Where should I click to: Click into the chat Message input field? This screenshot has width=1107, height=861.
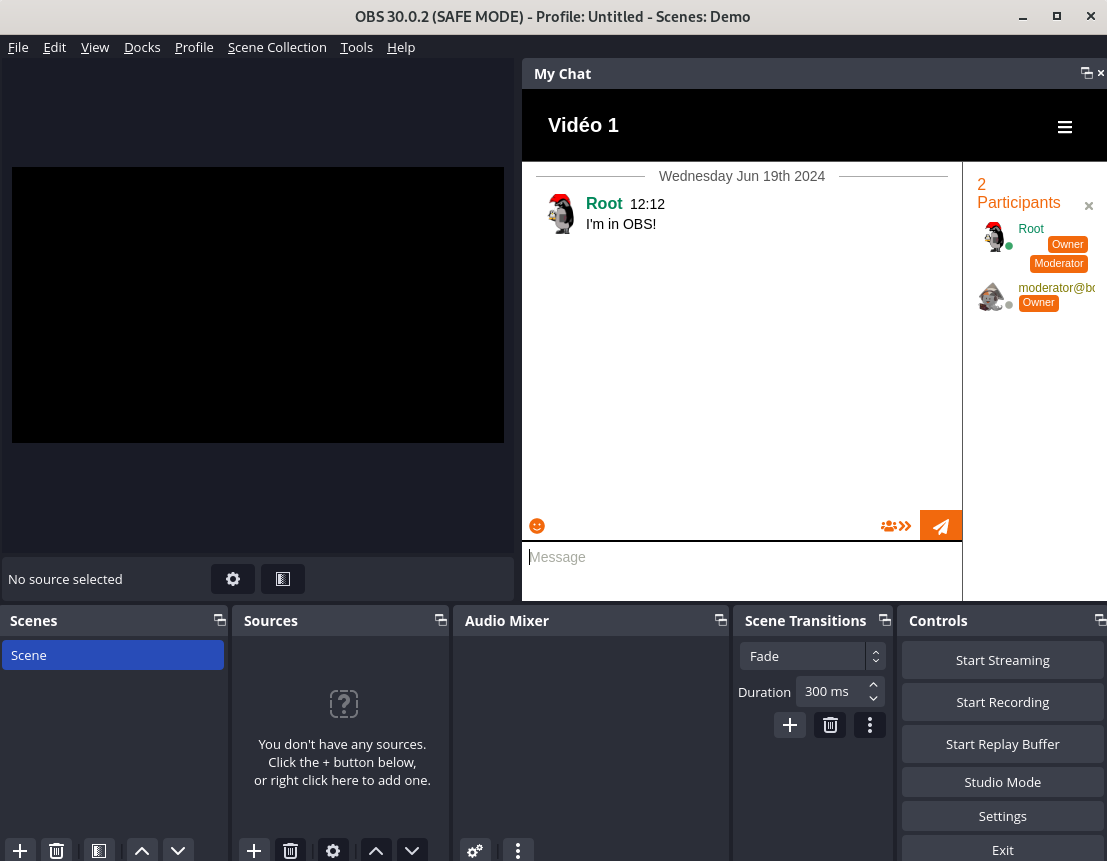tap(740, 558)
